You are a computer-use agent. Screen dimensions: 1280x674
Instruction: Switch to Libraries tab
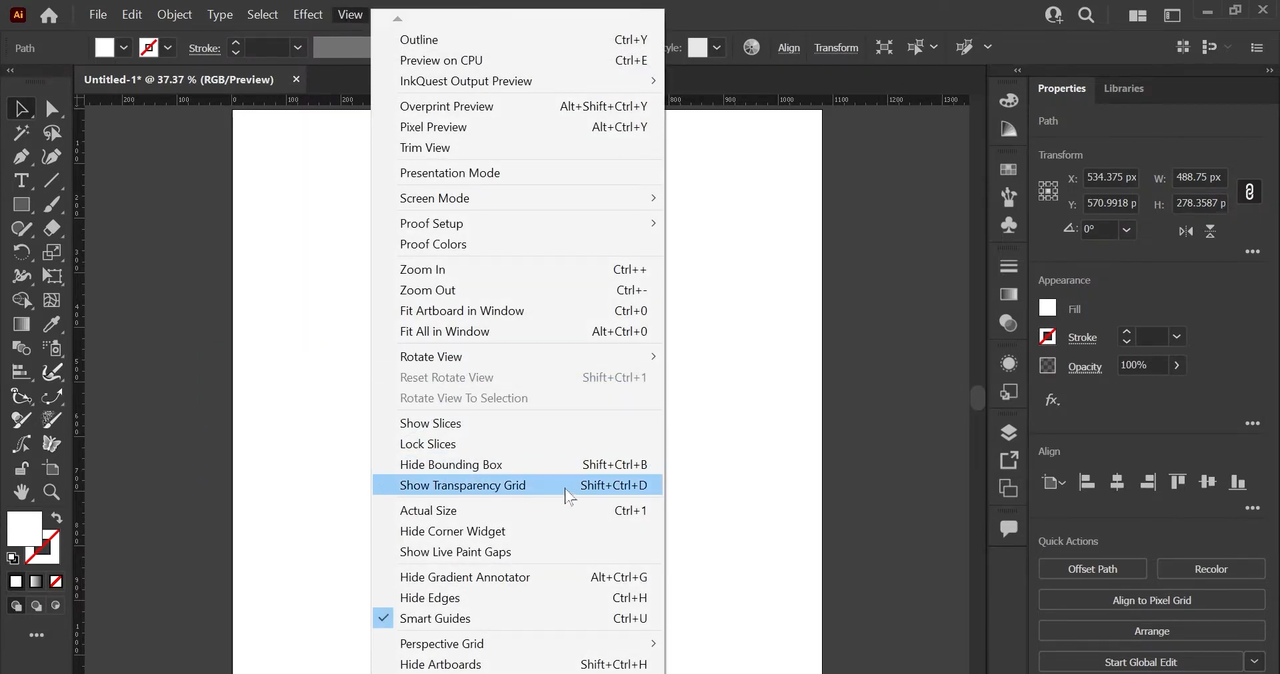1123,88
